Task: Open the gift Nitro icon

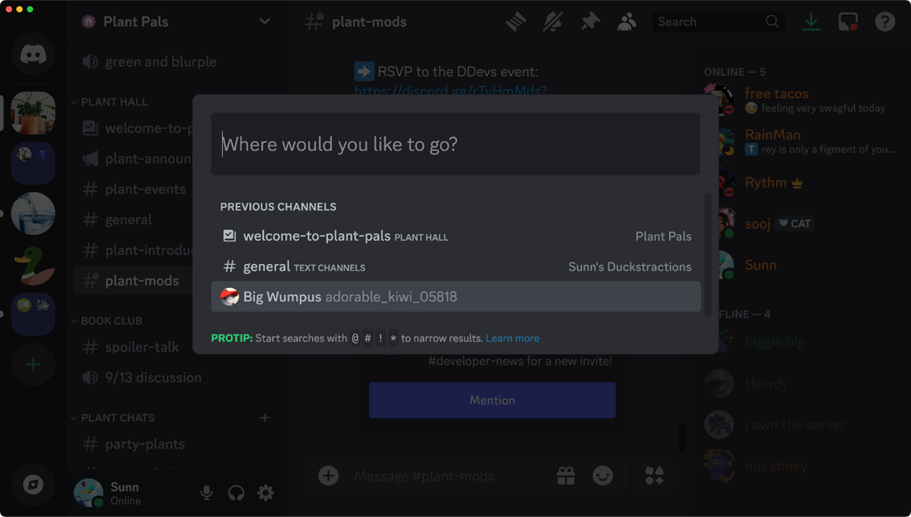Action: pyautogui.click(x=566, y=476)
